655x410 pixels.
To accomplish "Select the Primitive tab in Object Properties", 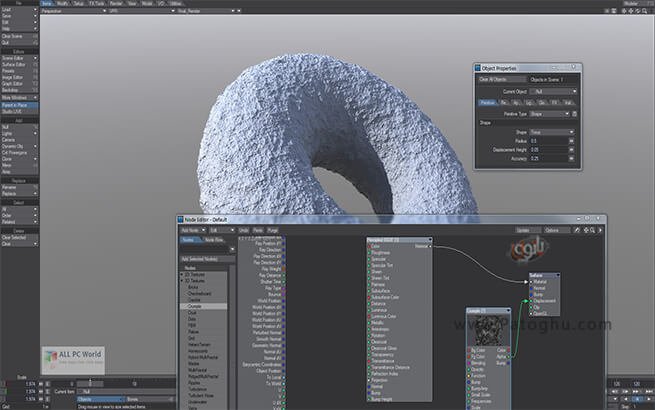I will [488, 101].
